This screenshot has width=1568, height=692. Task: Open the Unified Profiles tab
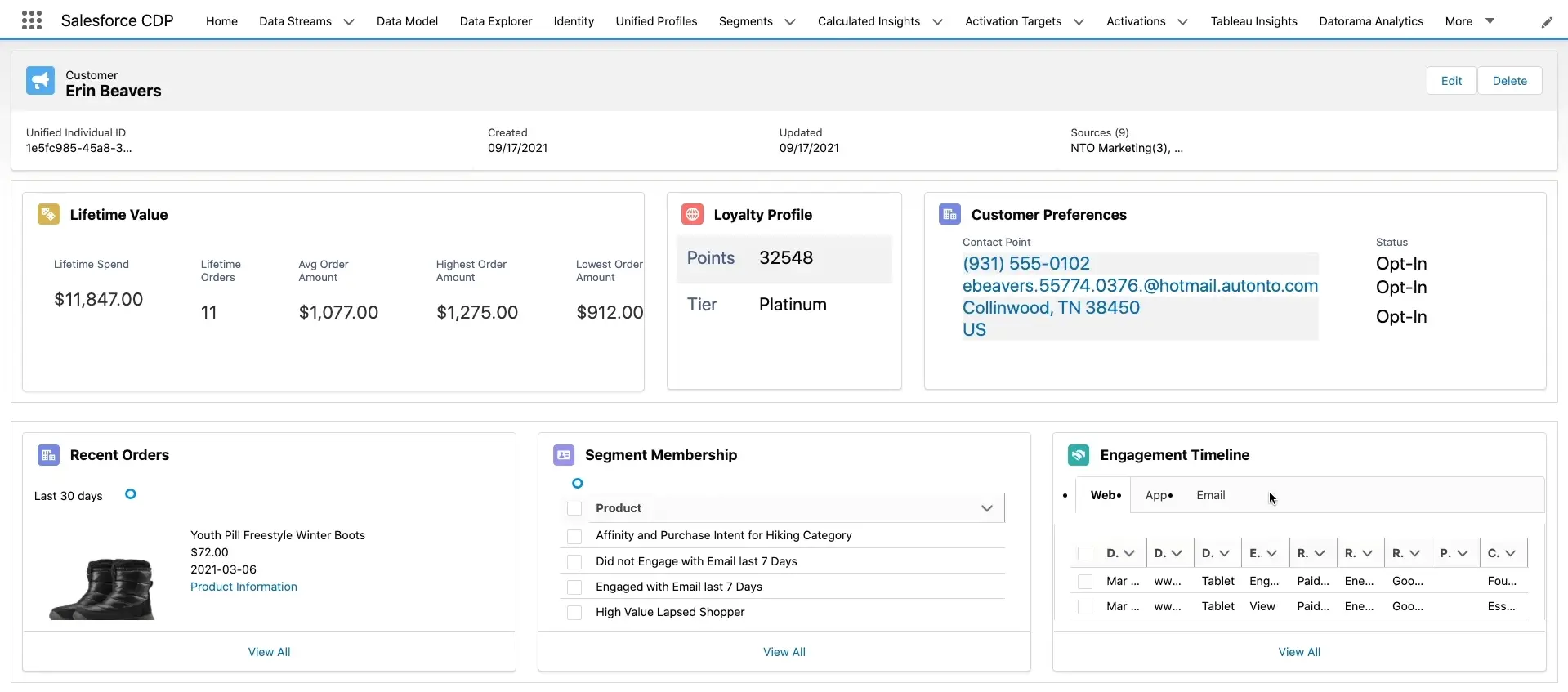(656, 21)
